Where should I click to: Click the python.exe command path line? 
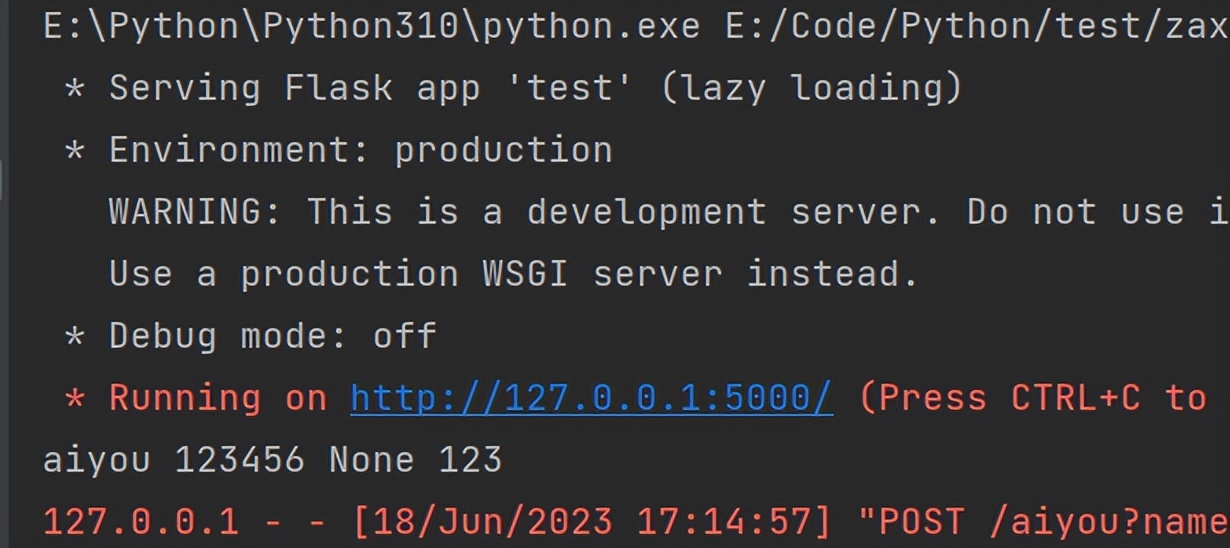[370, 26]
